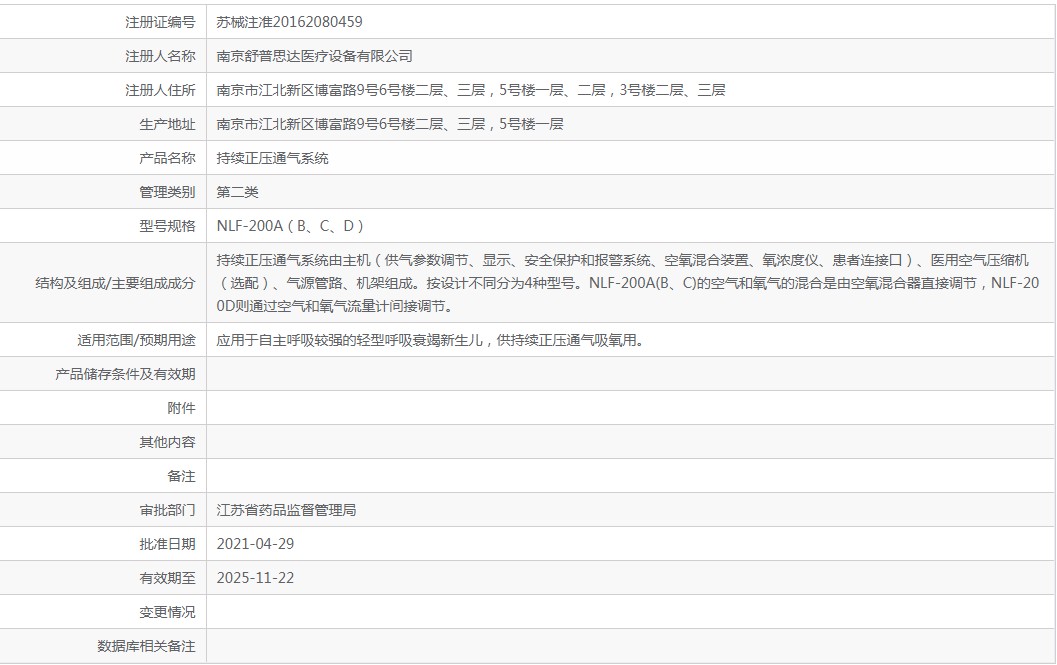Click the 生产地址 value text
The height and width of the screenshot is (665, 1057).
click(x=390, y=124)
